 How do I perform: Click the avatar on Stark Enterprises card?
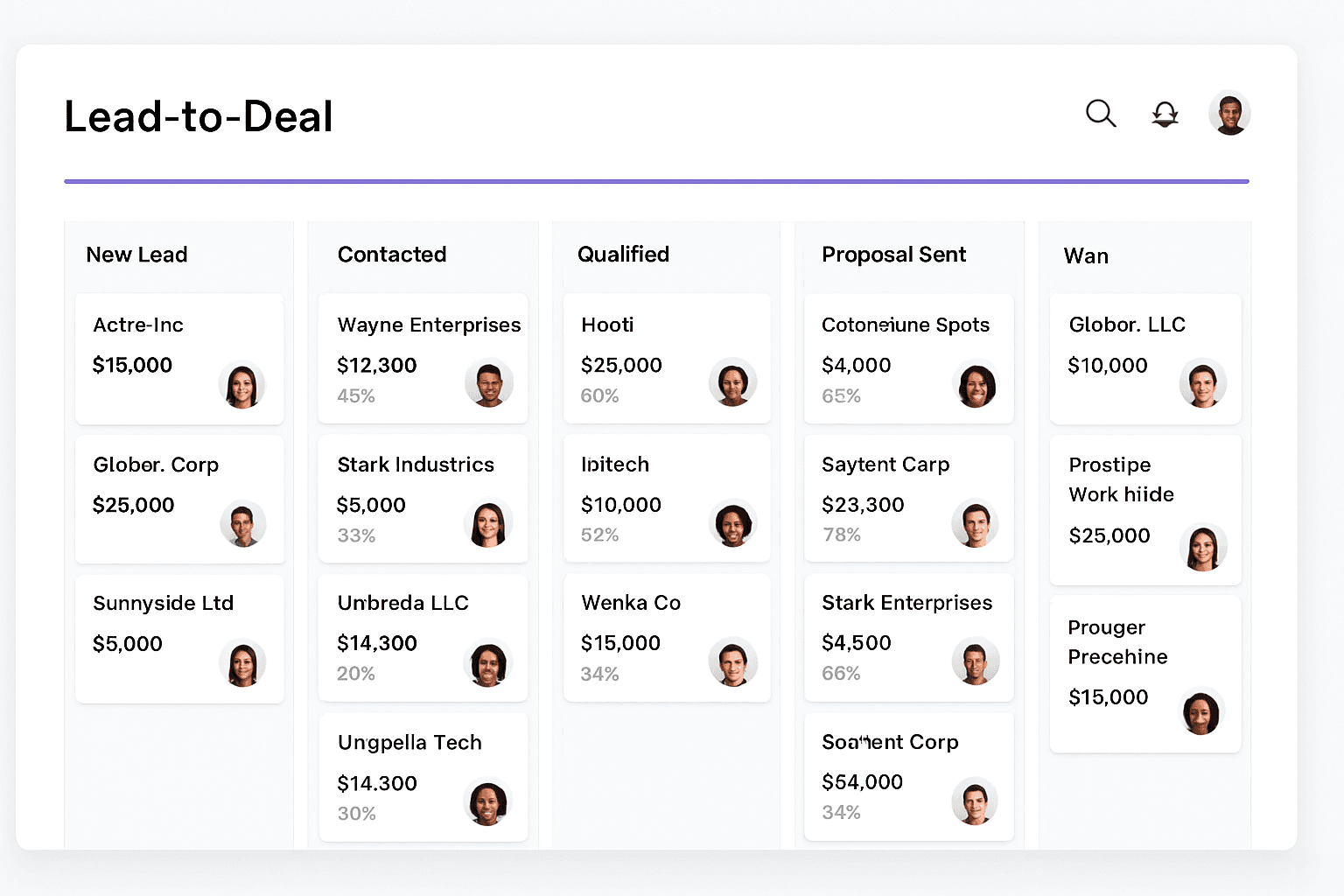coord(976,661)
